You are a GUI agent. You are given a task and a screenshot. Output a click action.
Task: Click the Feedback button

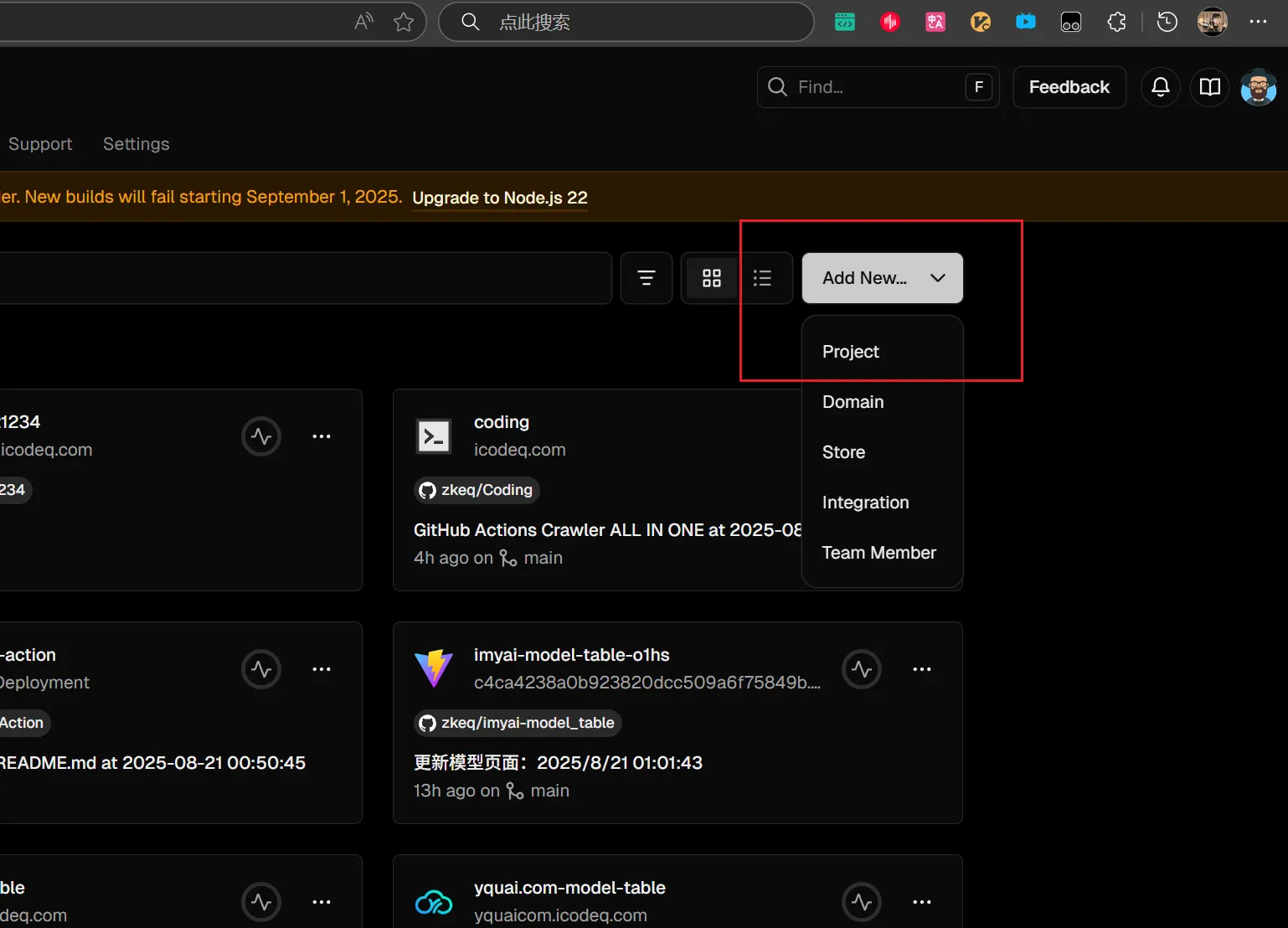tap(1069, 87)
